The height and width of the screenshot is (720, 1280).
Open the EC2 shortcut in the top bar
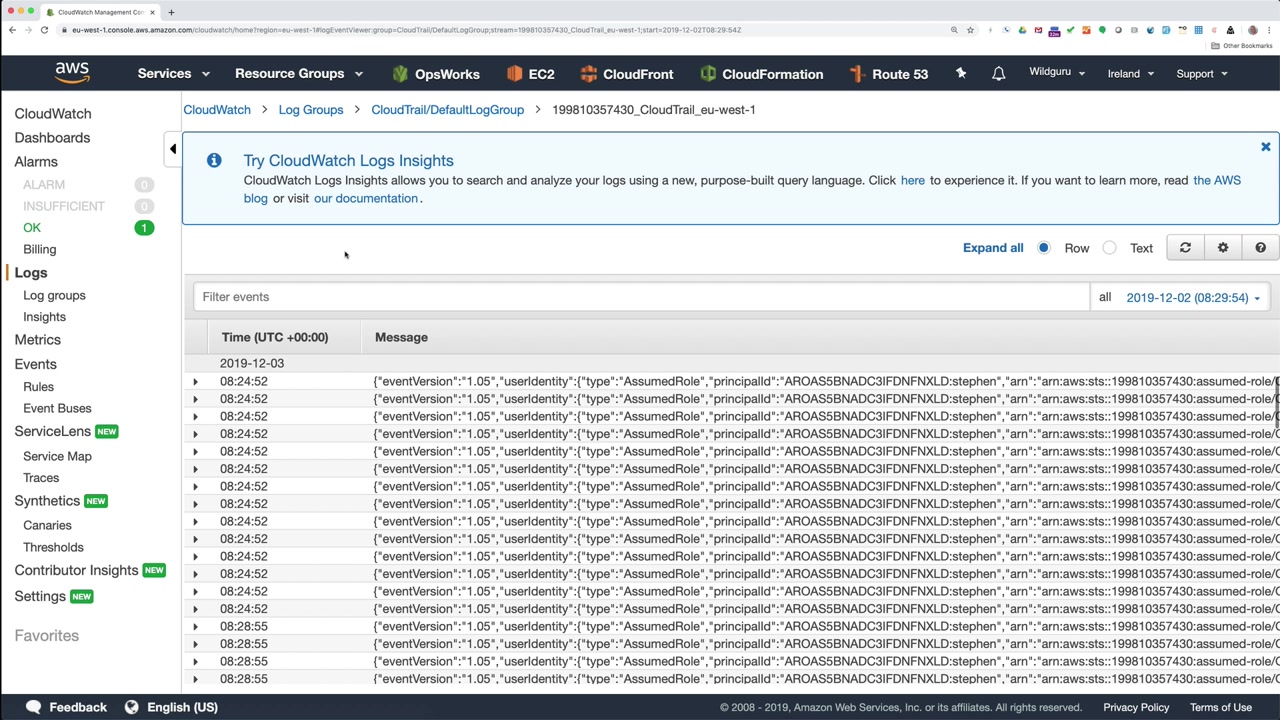(530, 74)
